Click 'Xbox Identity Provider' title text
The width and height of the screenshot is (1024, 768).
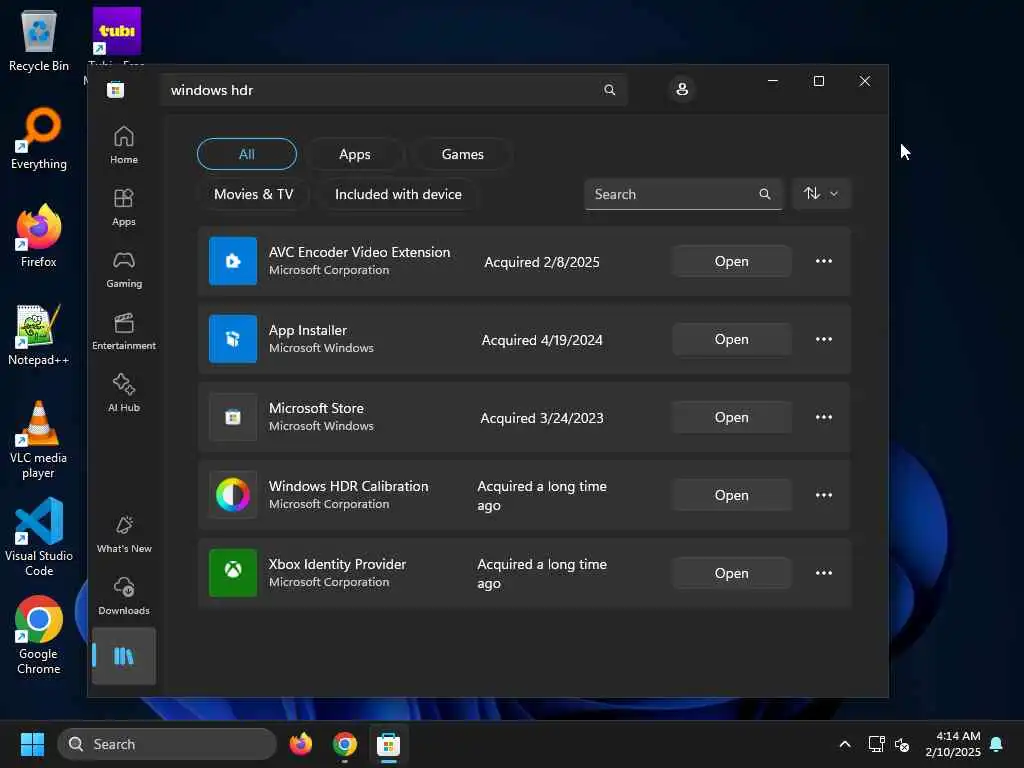337,564
